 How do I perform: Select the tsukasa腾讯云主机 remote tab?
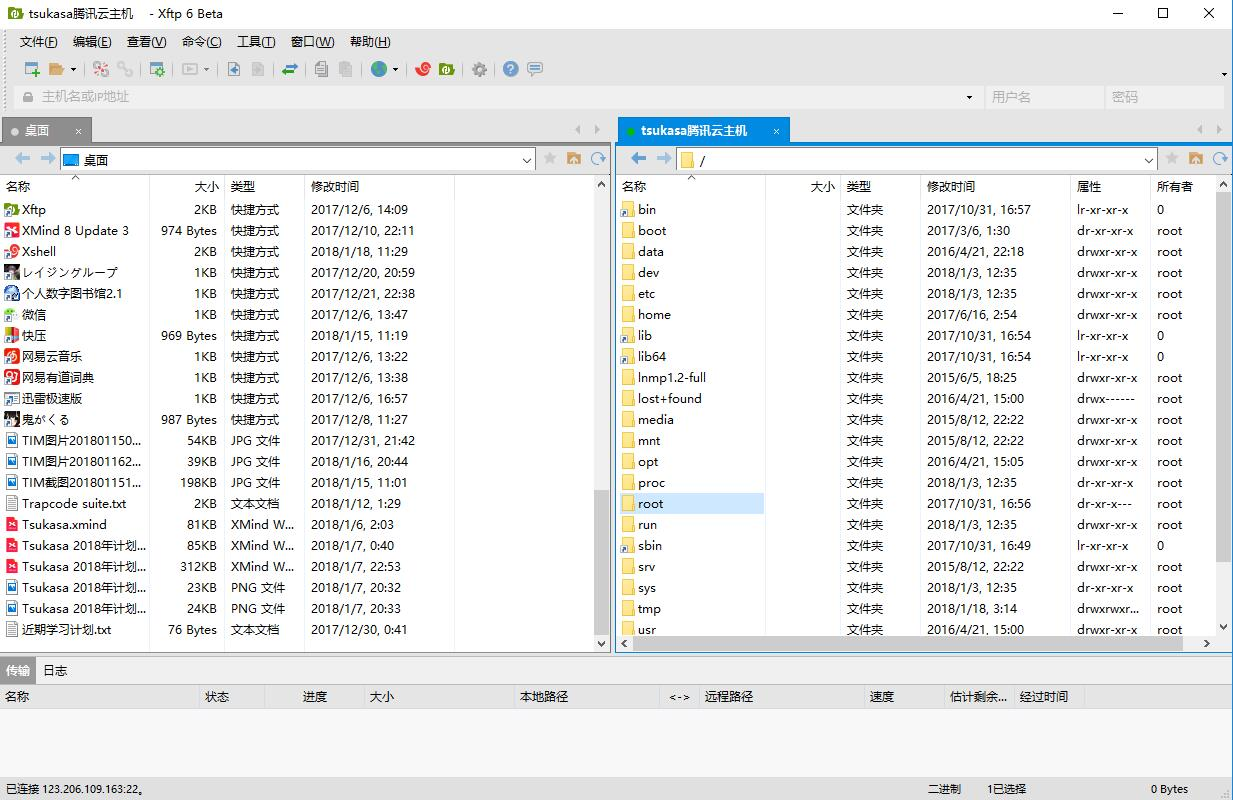tap(704, 131)
